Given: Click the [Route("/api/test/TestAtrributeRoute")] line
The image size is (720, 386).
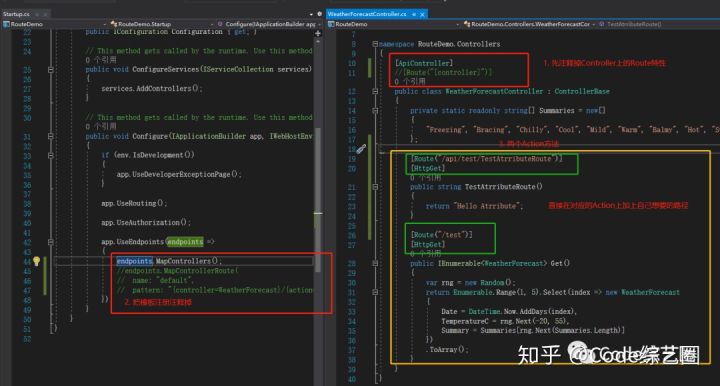Looking at the screenshot, I should point(486,159).
